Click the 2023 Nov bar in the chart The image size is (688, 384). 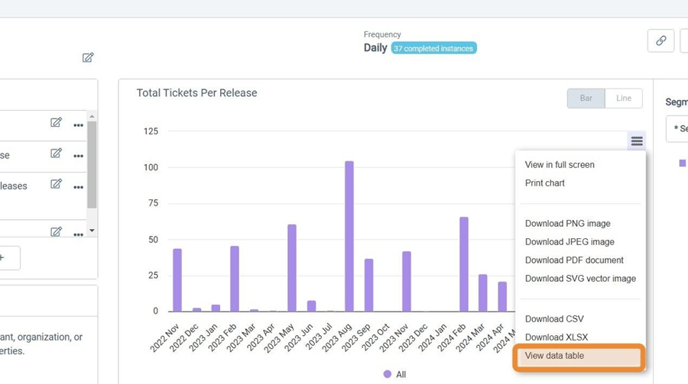[407, 281]
